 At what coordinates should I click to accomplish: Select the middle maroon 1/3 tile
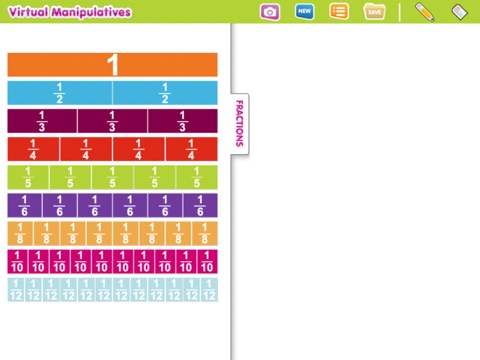point(112,121)
